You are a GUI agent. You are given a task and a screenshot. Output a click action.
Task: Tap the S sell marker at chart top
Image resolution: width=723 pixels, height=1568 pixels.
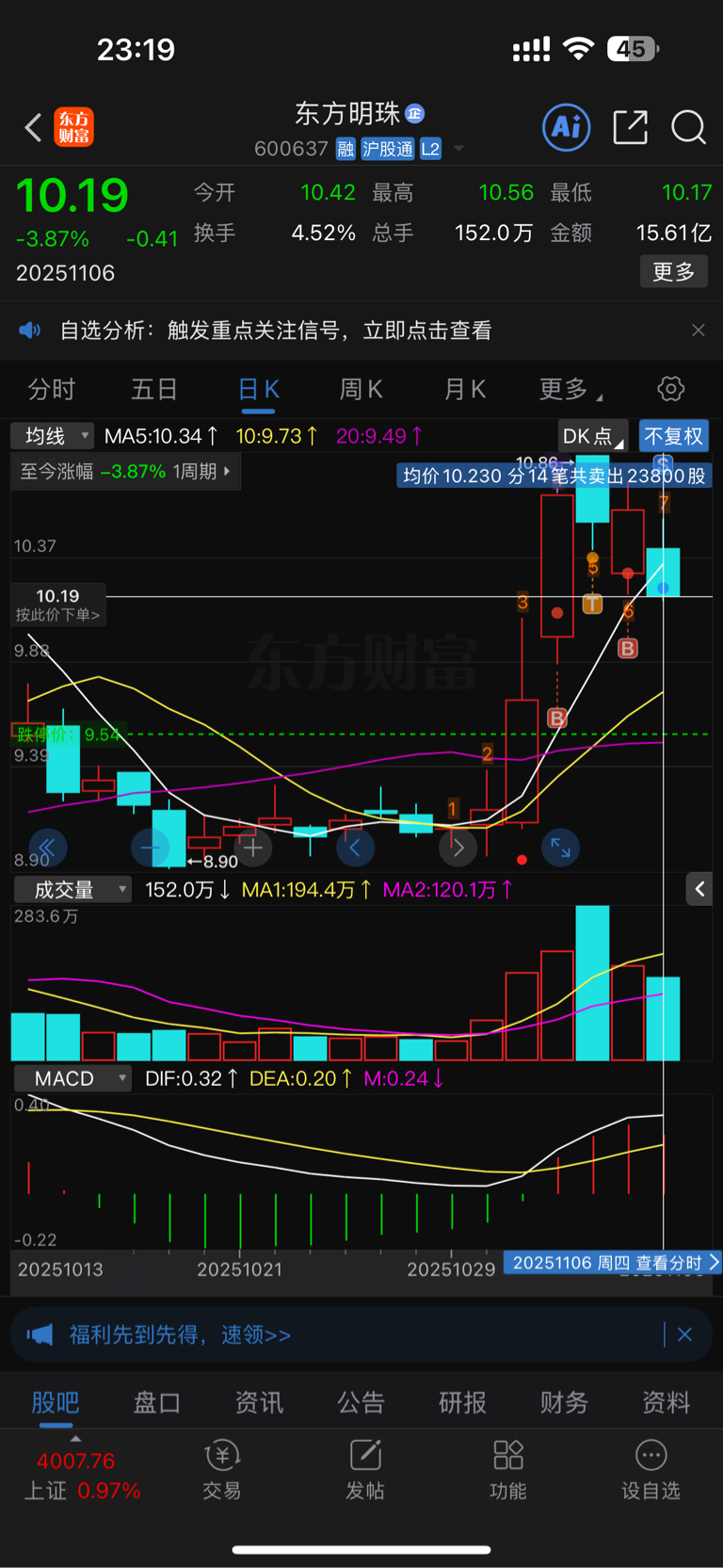click(x=663, y=462)
